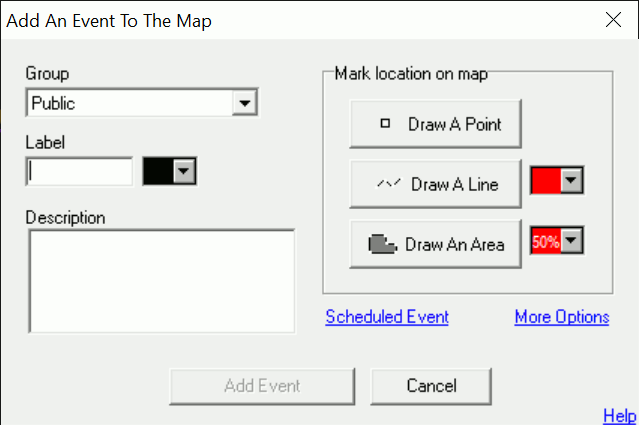The image size is (639, 425).
Task: Click the zigzag line icon
Action: click(x=387, y=184)
